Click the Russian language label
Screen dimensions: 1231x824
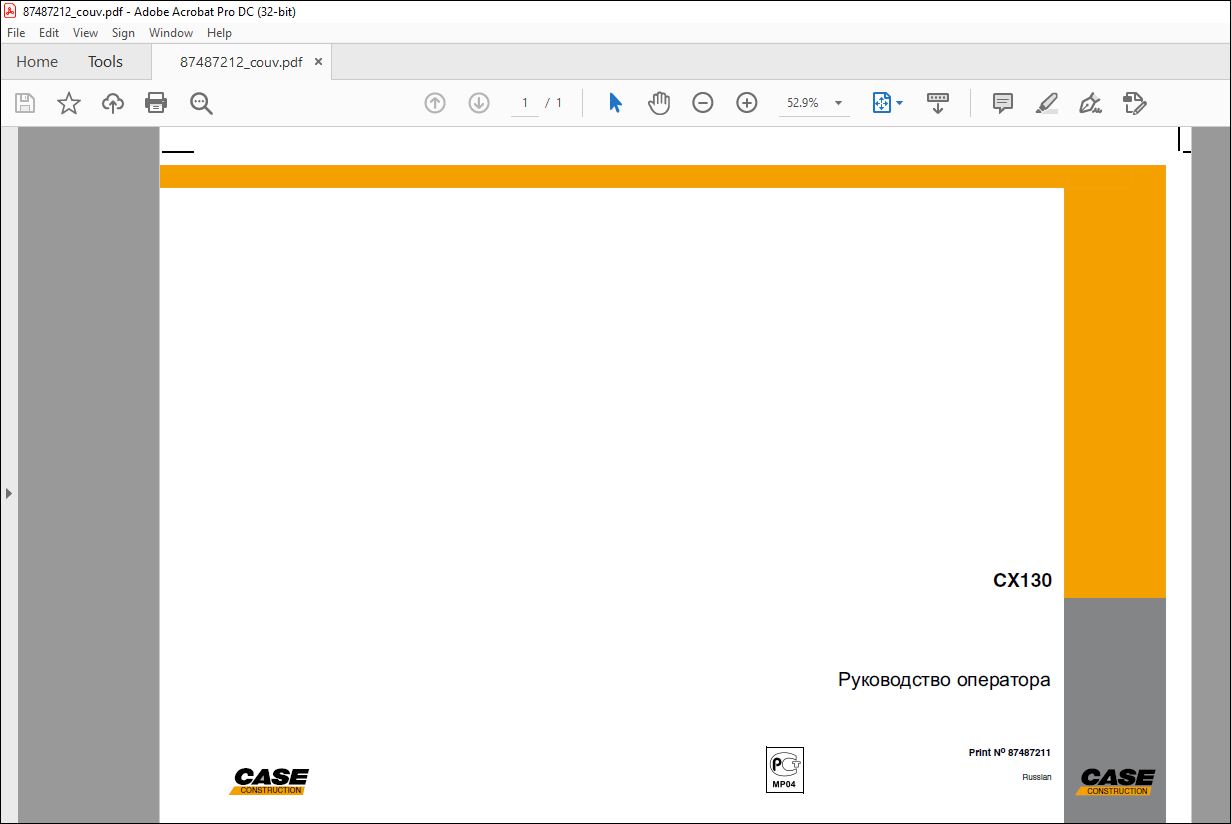[x=1036, y=777]
